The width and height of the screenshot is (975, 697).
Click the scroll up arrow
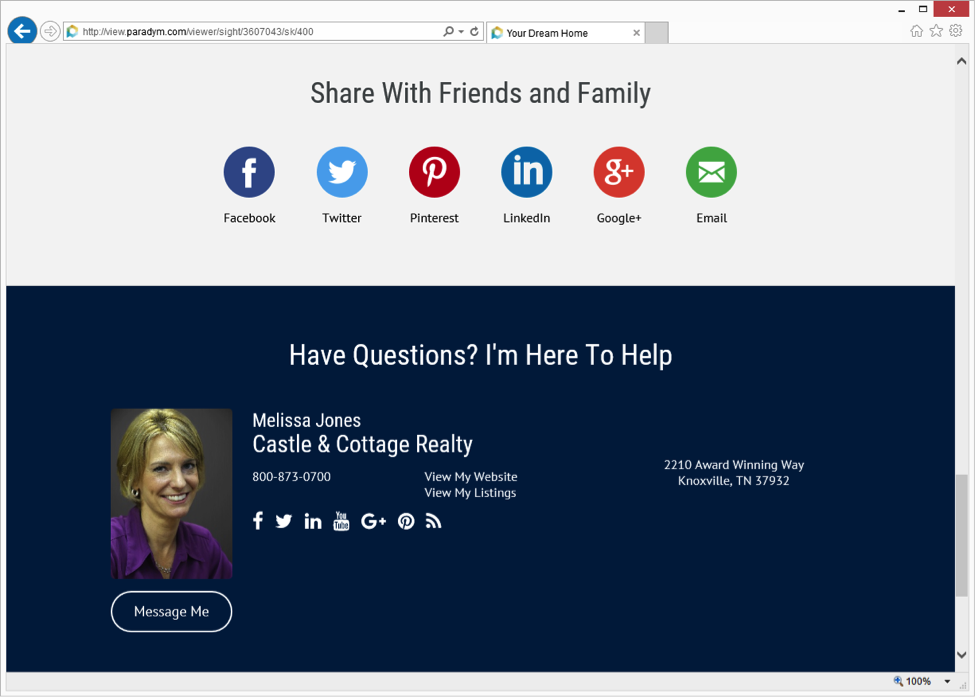[961, 61]
